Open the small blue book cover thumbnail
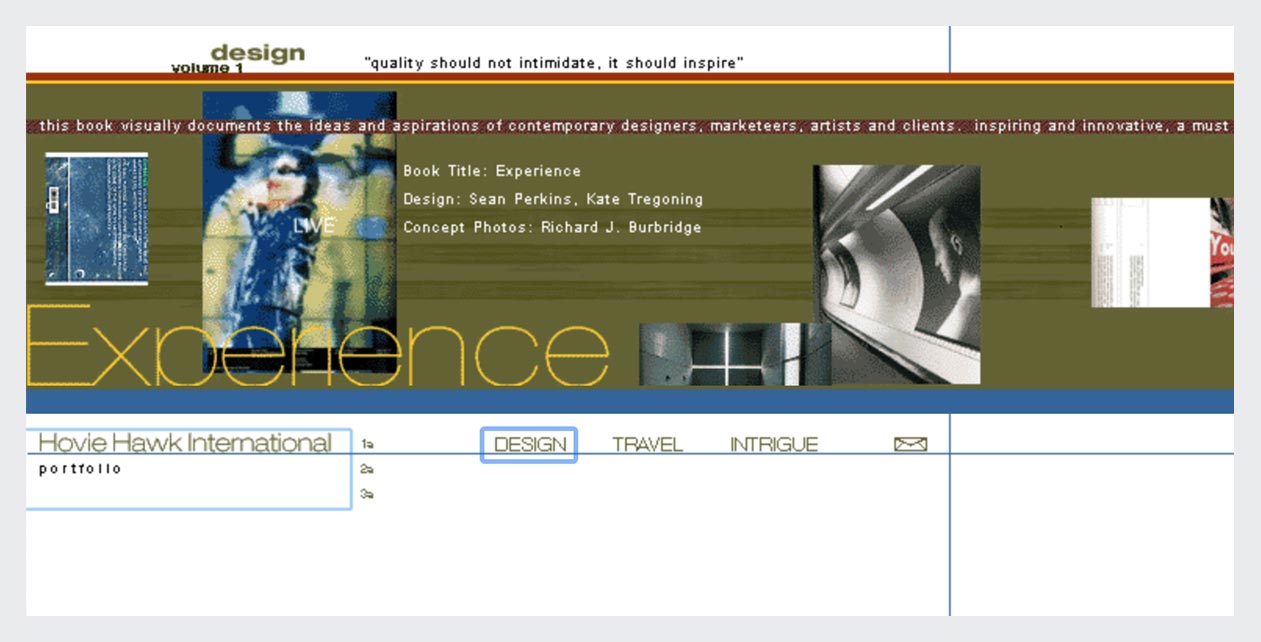Image resolution: width=1261 pixels, height=642 pixels. [96, 219]
